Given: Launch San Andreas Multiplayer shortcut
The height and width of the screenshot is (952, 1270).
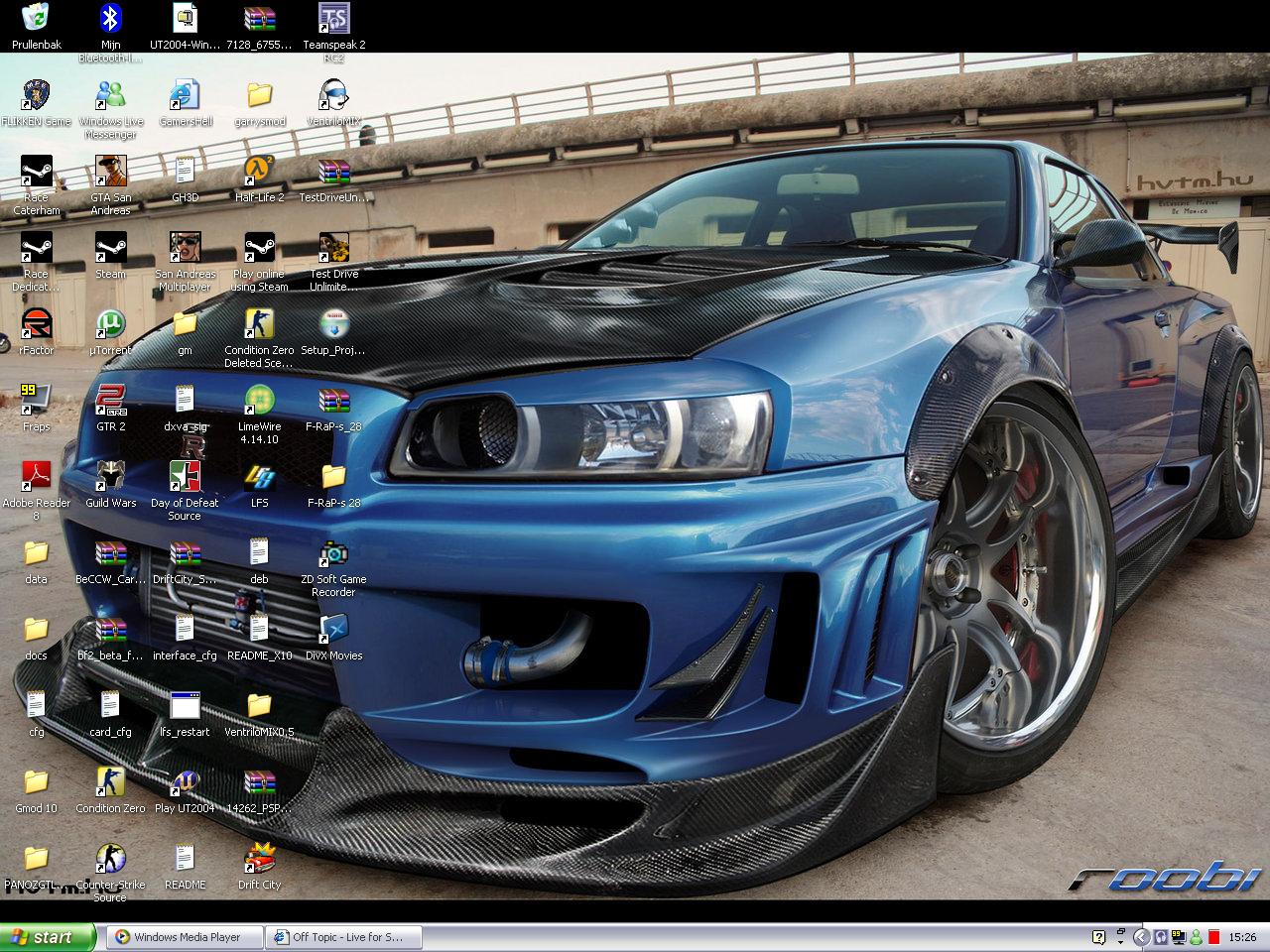Looking at the screenshot, I should (186, 262).
